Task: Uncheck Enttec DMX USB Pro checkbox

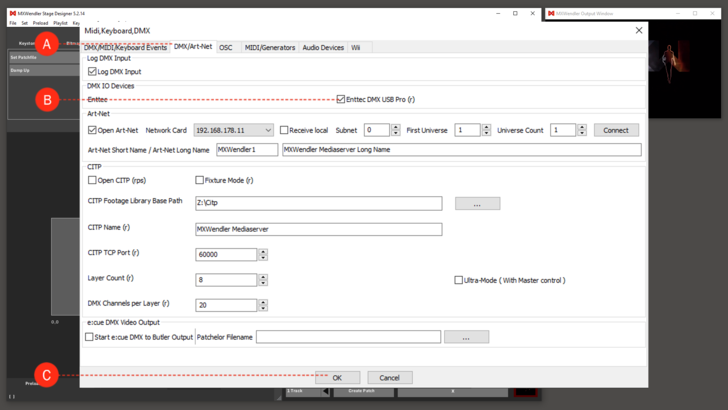Action: click(x=341, y=99)
